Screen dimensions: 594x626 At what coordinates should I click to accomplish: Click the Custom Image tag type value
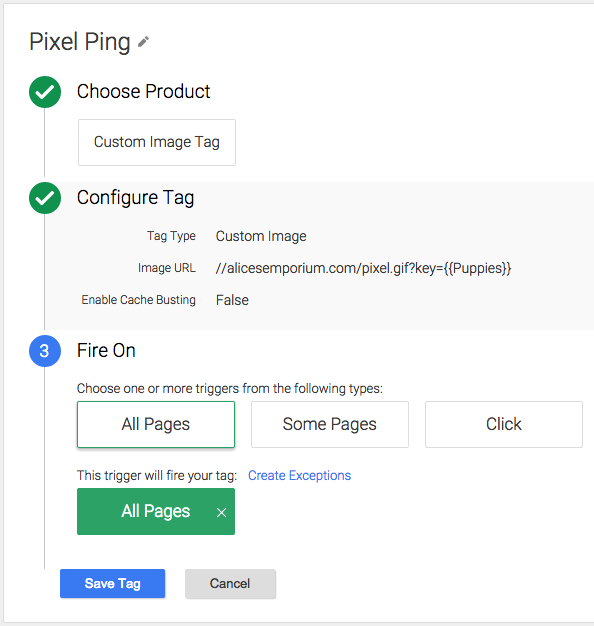261,236
